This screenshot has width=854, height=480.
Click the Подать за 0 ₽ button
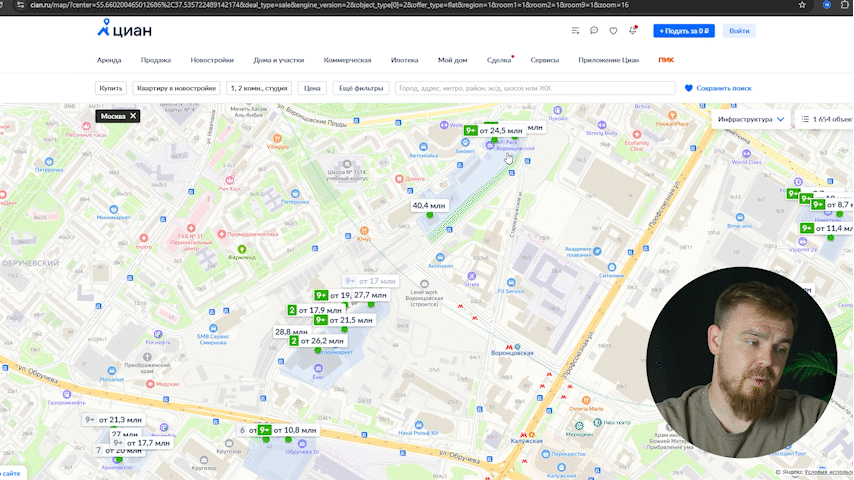point(684,31)
